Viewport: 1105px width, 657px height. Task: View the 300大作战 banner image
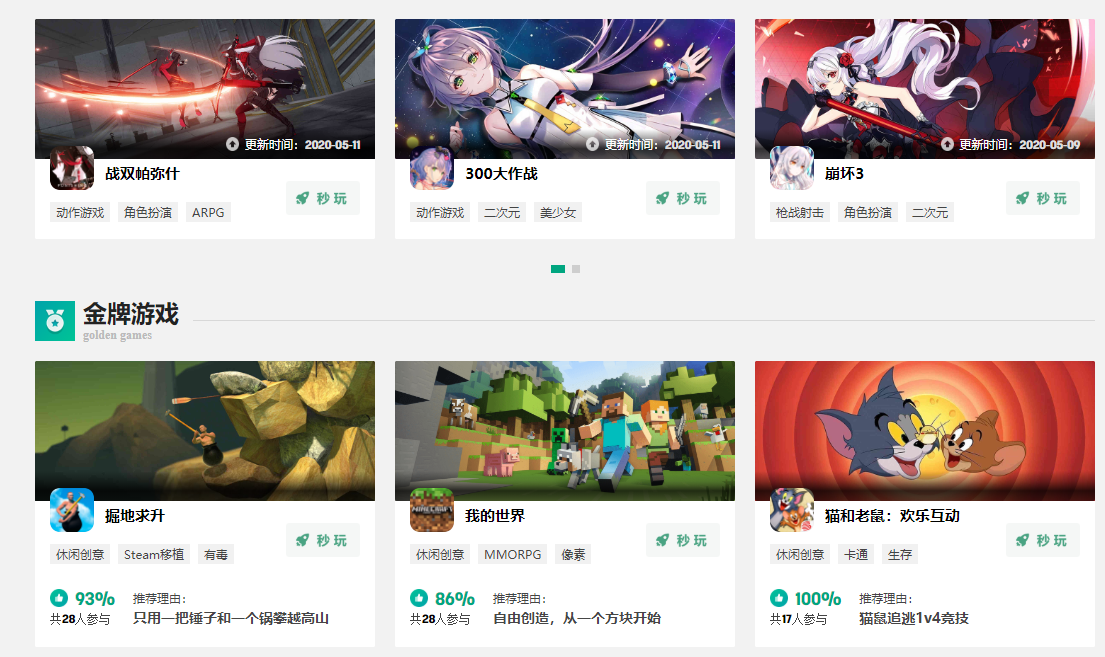tap(564, 89)
